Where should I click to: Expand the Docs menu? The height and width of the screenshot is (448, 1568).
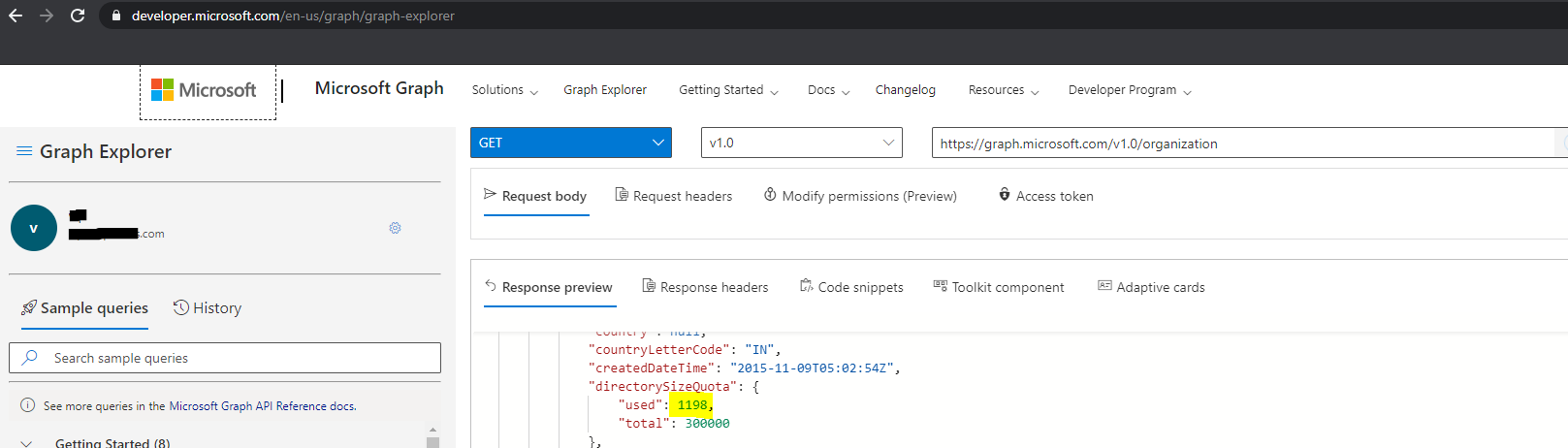click(x=828, y=90)
